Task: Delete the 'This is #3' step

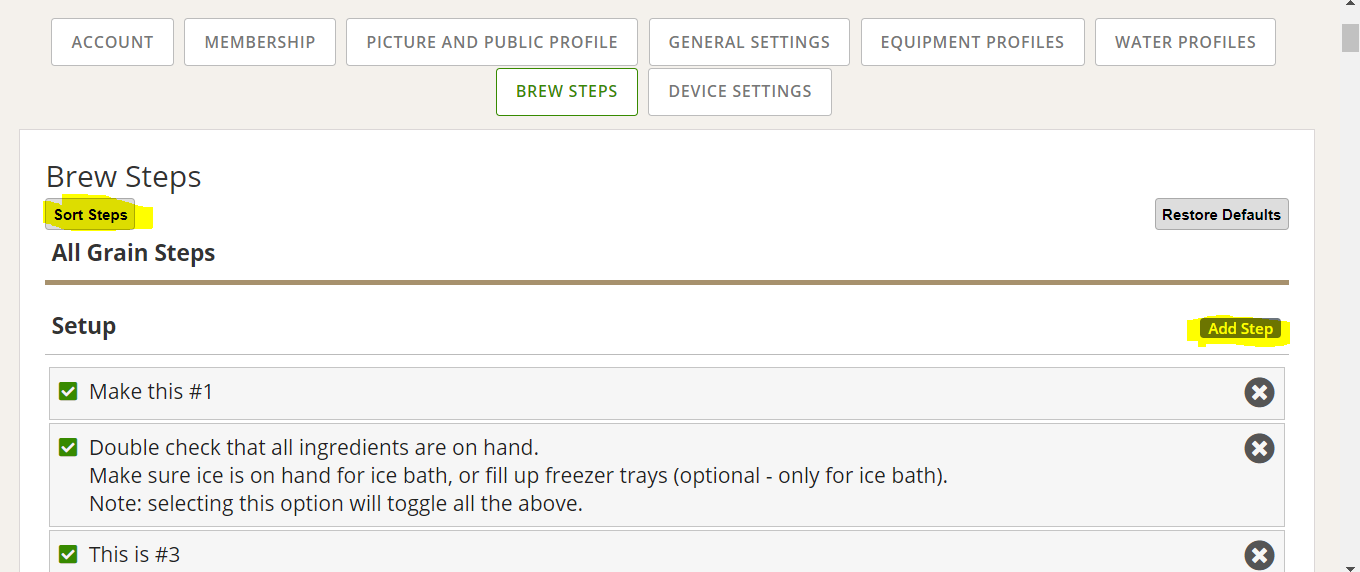Action: pos(1259,555)
